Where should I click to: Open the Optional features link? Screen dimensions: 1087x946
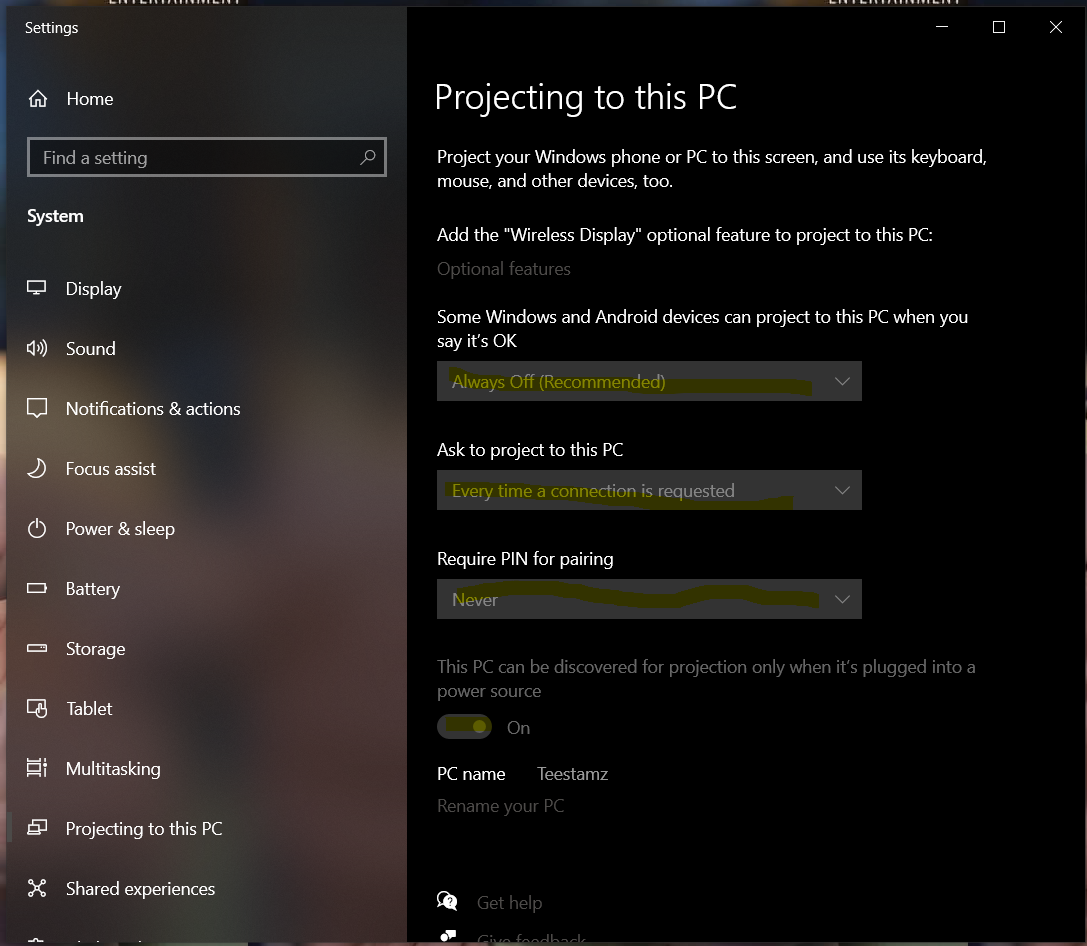tap(504, 269)
